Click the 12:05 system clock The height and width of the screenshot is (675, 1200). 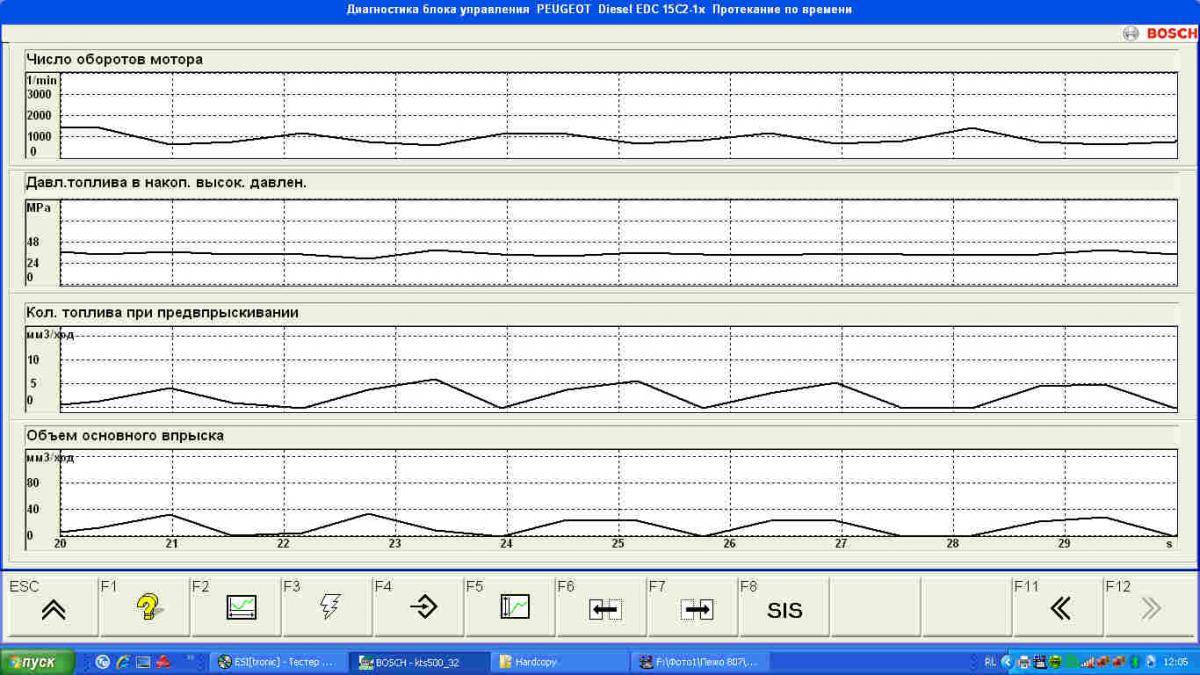(x=1176, y=662)
